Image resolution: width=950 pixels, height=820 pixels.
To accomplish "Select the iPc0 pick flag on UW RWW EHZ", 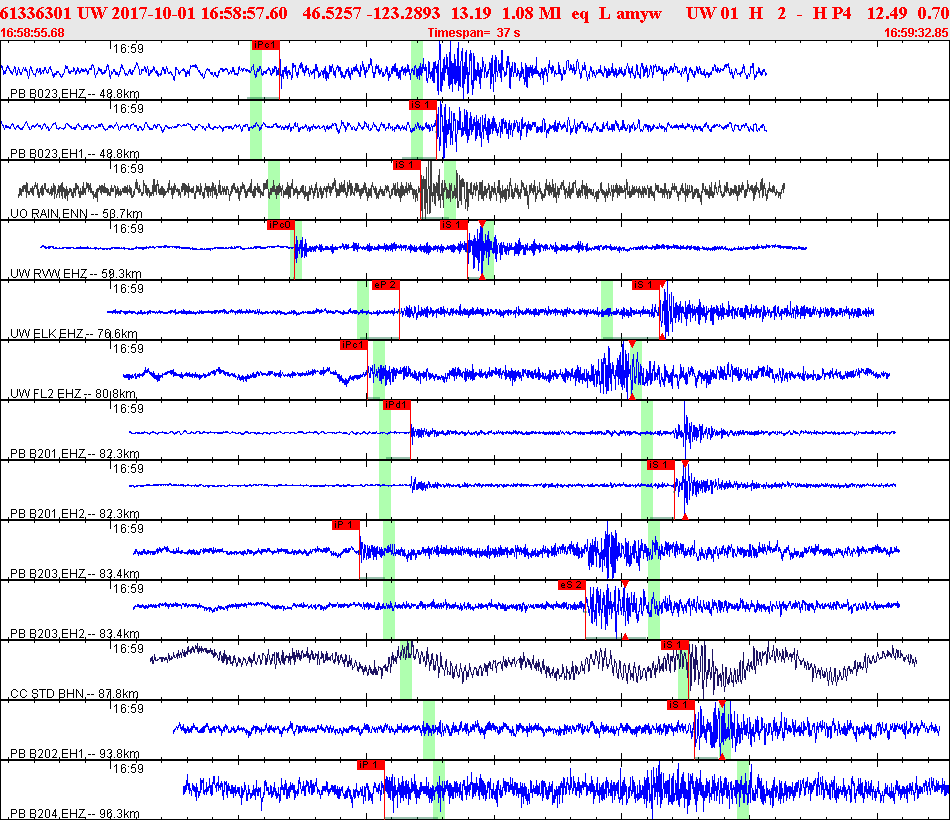I will click(x=281, y=225).
